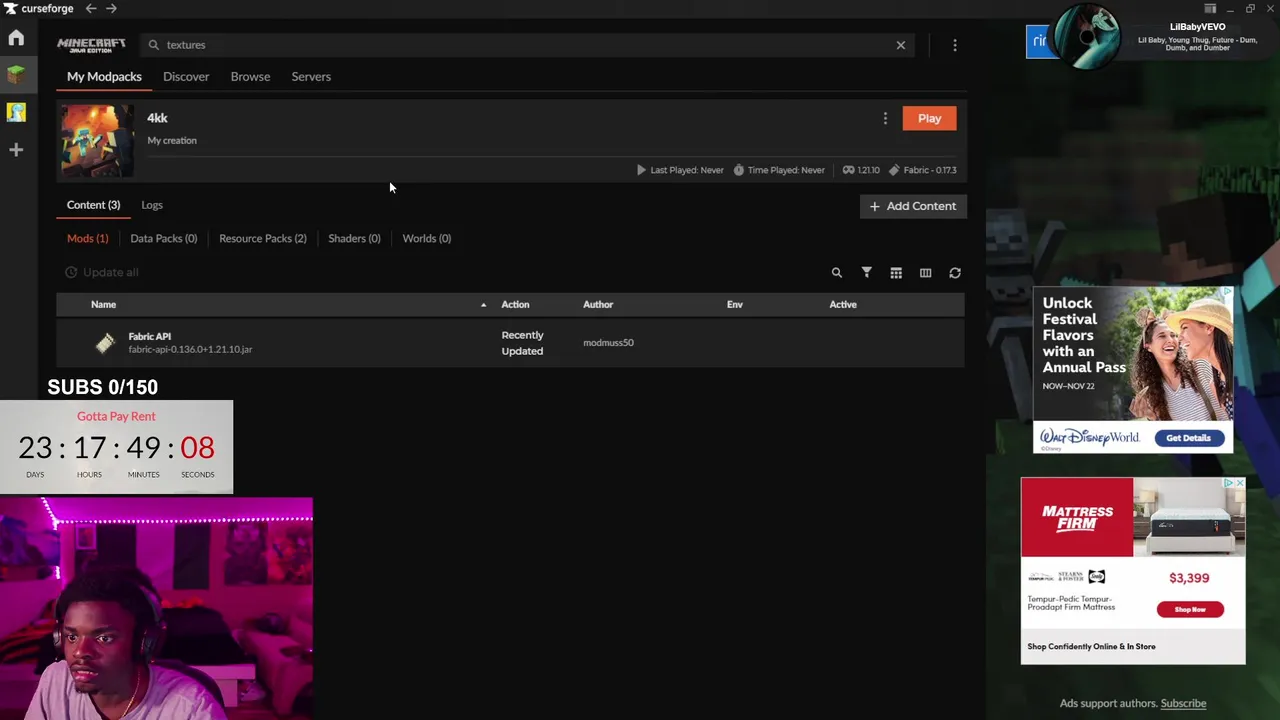Click the My creation subtitle

tap(172, 141)
